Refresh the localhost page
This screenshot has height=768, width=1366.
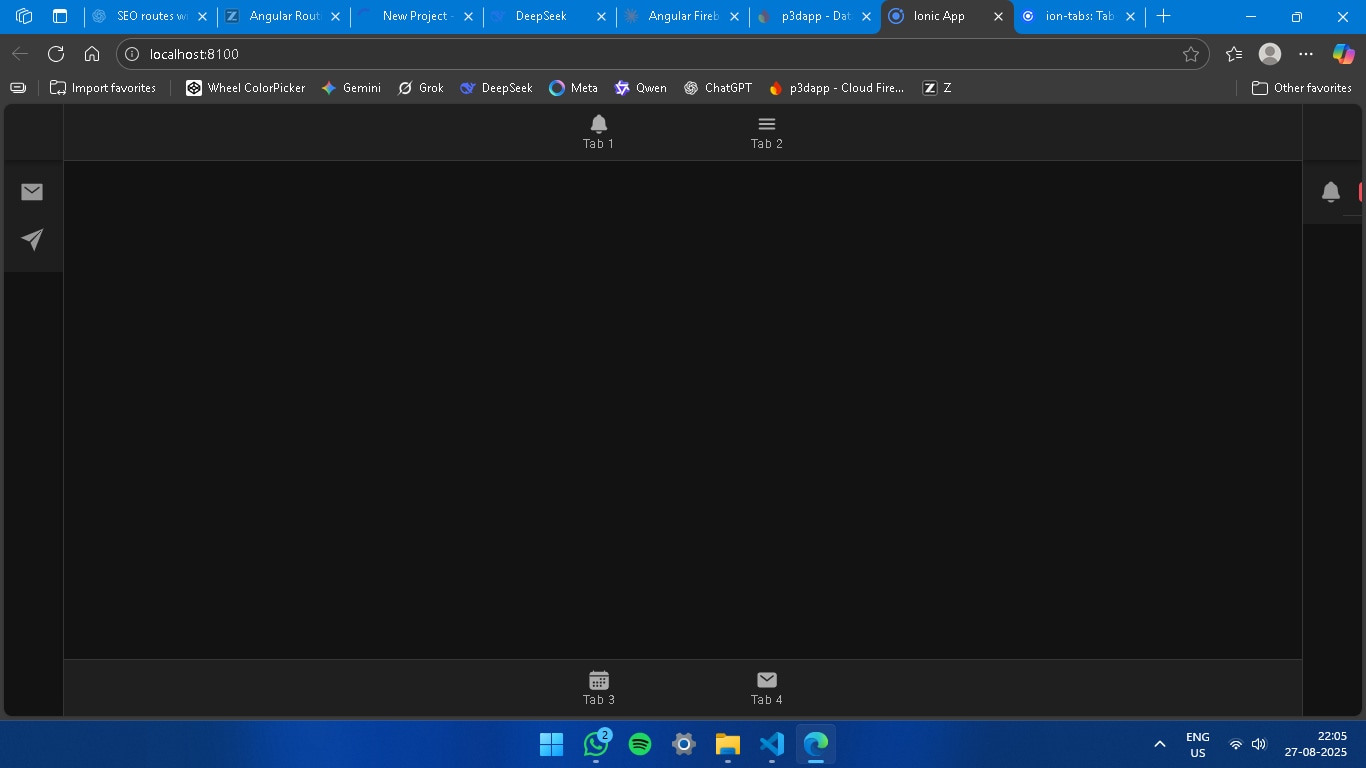click(x=56, y=54)
